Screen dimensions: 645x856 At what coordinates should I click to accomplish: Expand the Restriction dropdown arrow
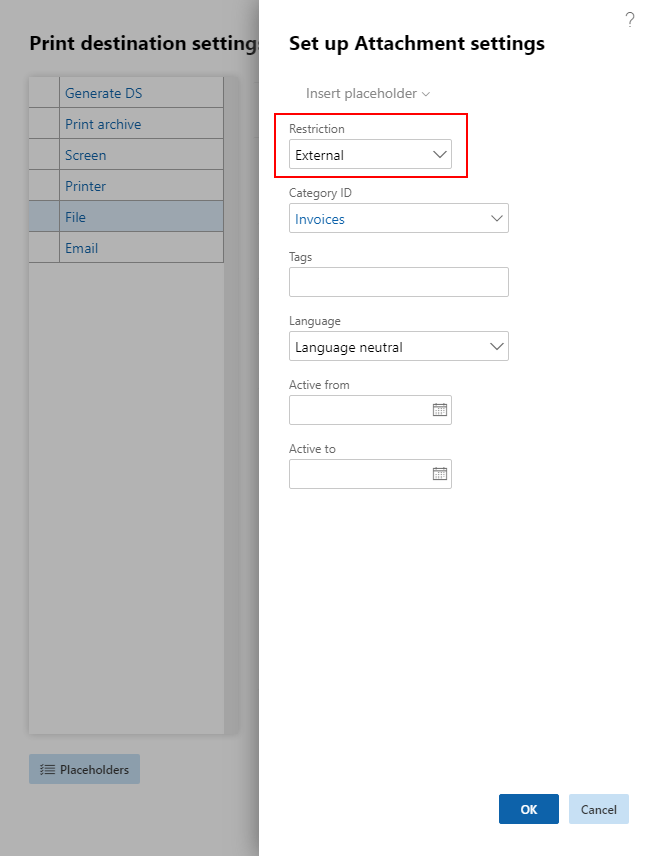pyautogui.click(x=440, y=154)
